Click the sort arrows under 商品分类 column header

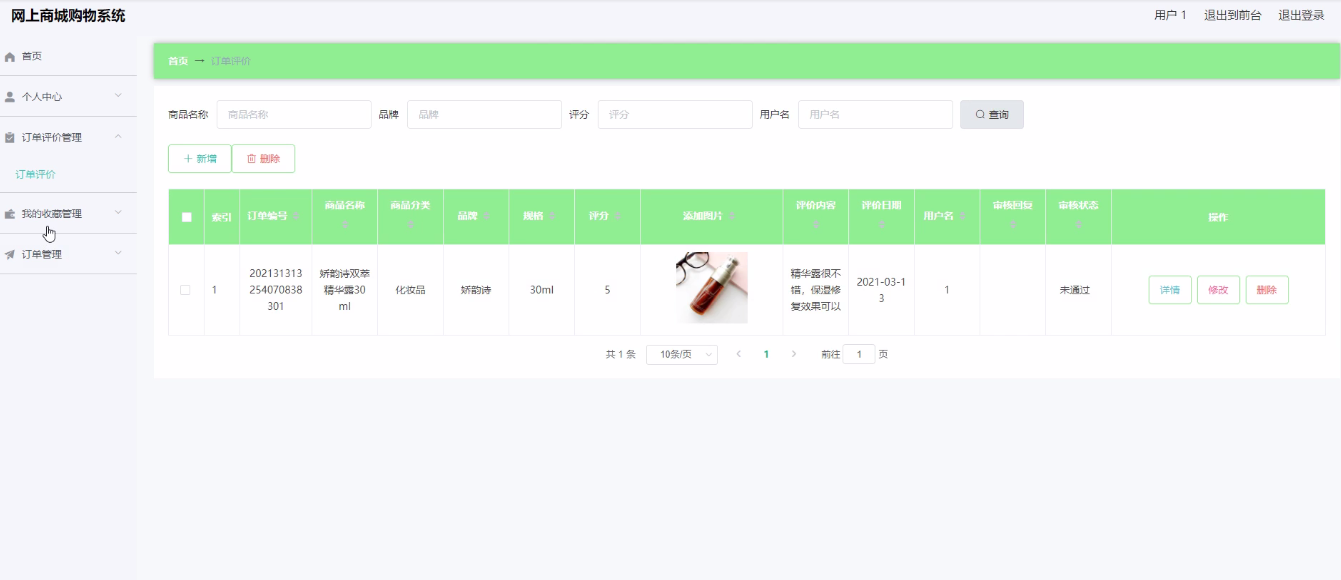click(x=410, y=225)
